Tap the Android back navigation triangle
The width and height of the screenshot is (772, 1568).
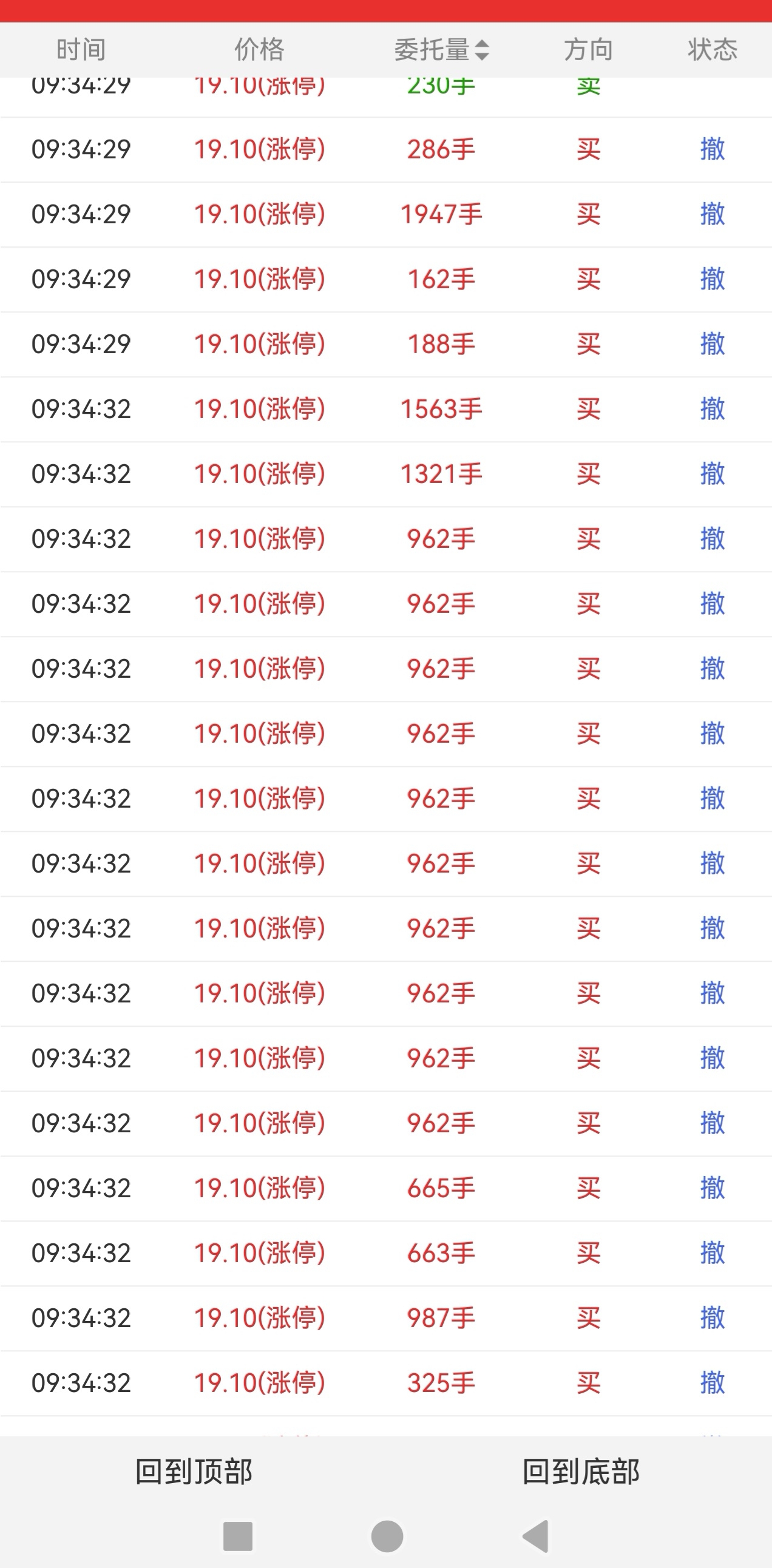pyautogui.click(x=537, y=1536)
